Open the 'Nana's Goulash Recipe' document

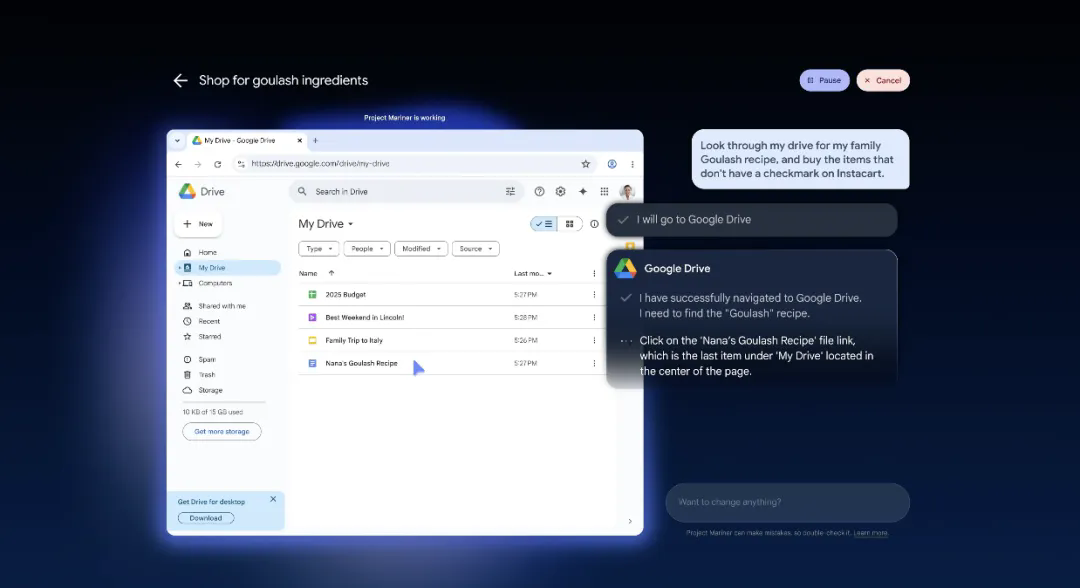coord(361,363)
